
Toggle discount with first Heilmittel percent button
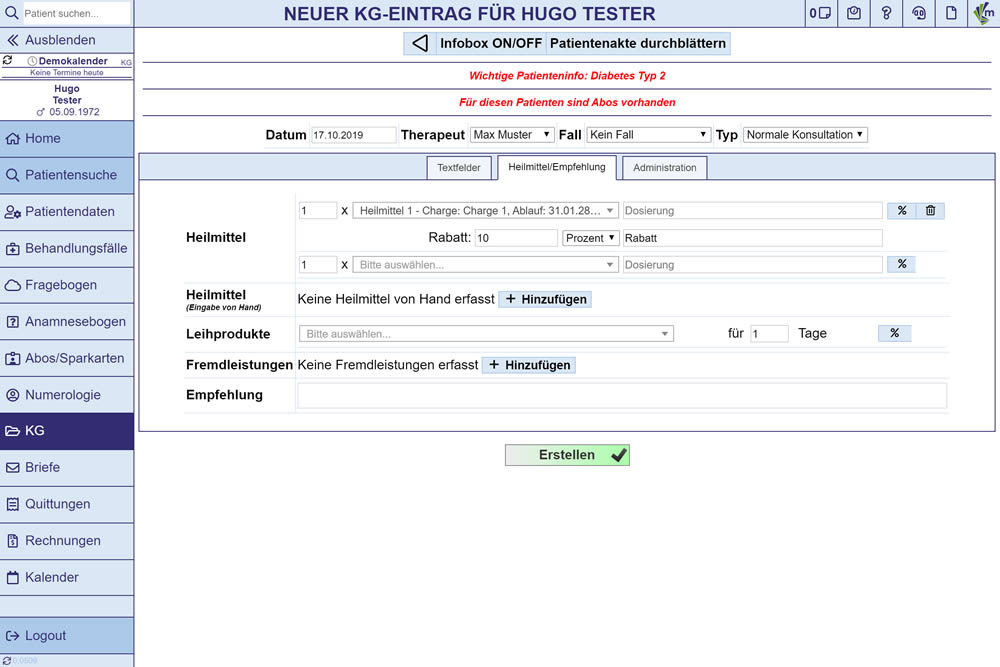pyautogui.click(x=901, y=211)
